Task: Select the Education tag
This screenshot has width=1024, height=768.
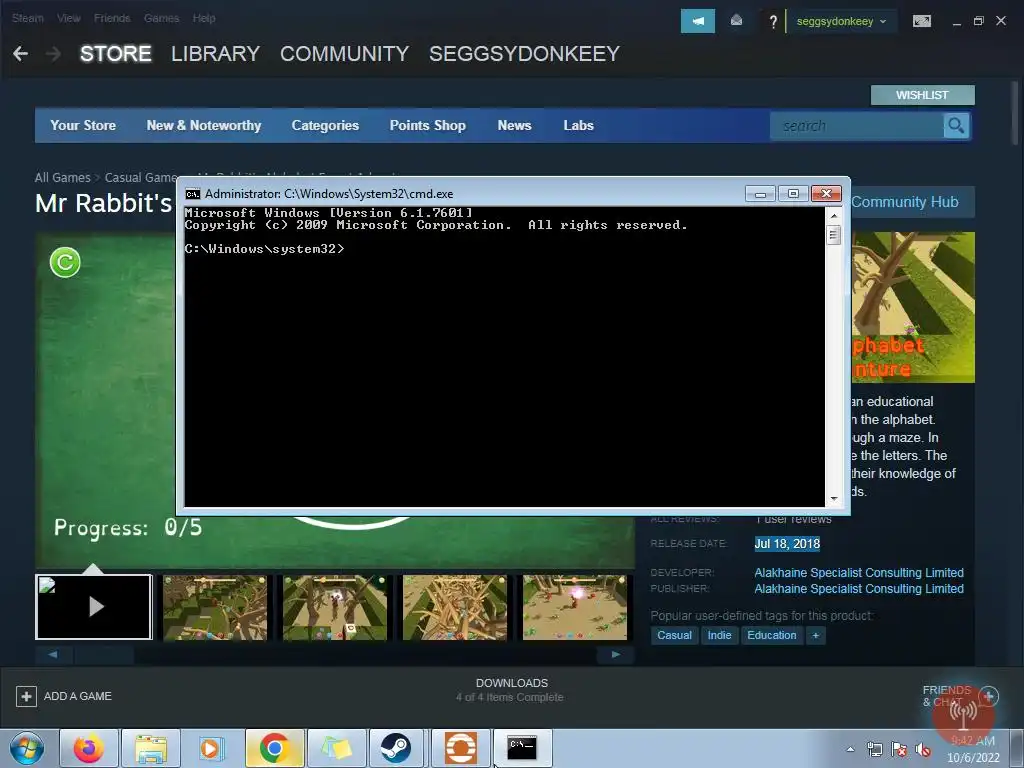Action: (x=771, y=635)
